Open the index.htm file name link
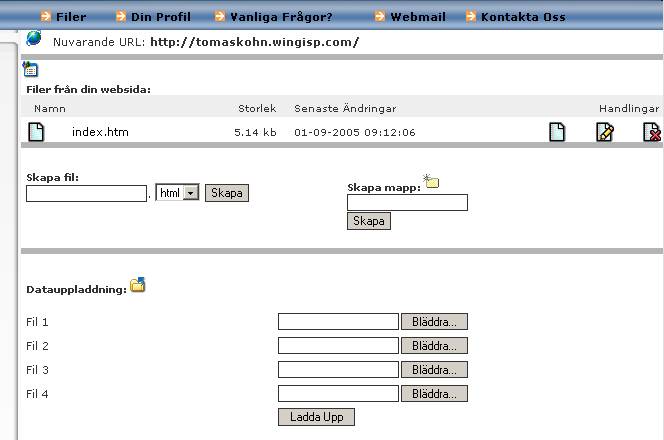 tap(100, 132)
